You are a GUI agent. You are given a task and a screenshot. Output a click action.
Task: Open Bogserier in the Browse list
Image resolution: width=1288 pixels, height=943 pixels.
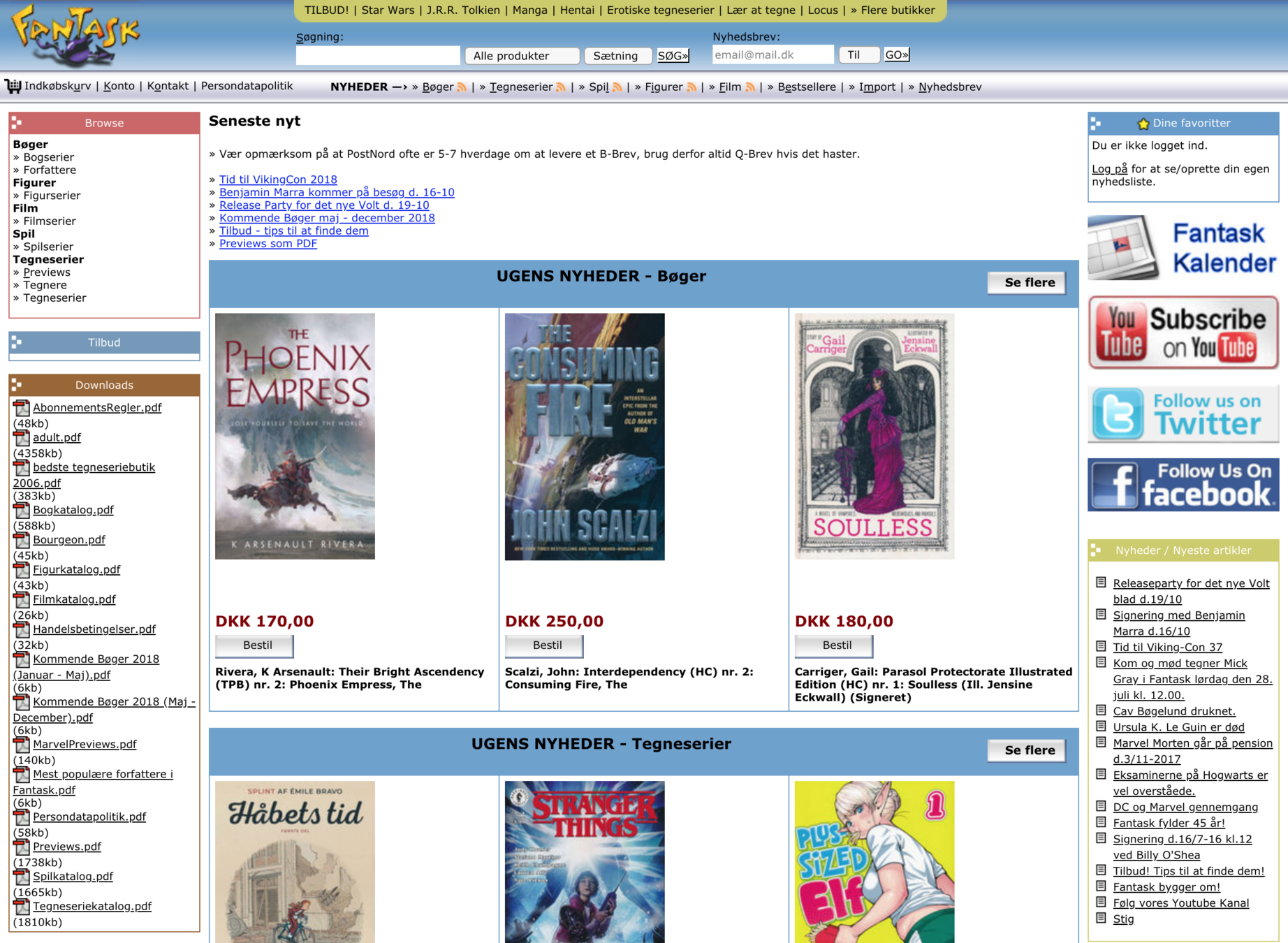pyautogui.click(x=48, y=157)
